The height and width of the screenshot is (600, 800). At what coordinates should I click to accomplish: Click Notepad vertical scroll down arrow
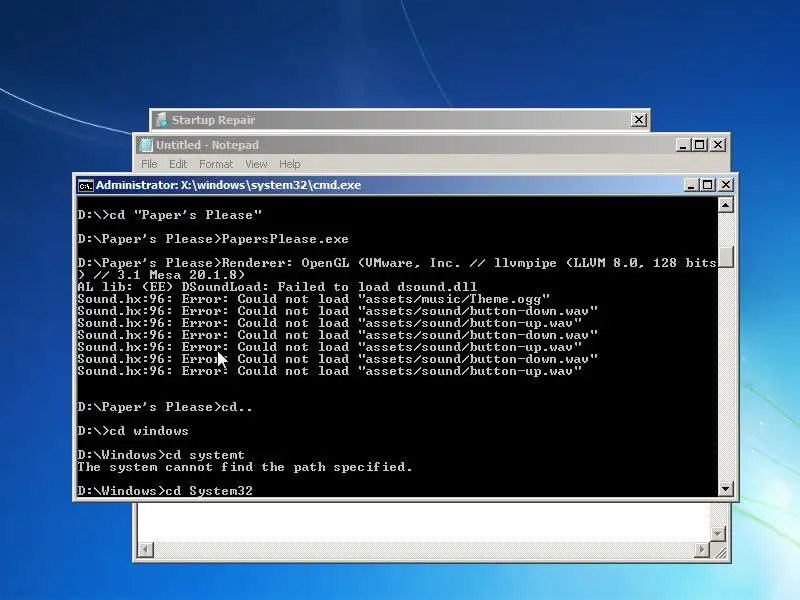[718, 534]
